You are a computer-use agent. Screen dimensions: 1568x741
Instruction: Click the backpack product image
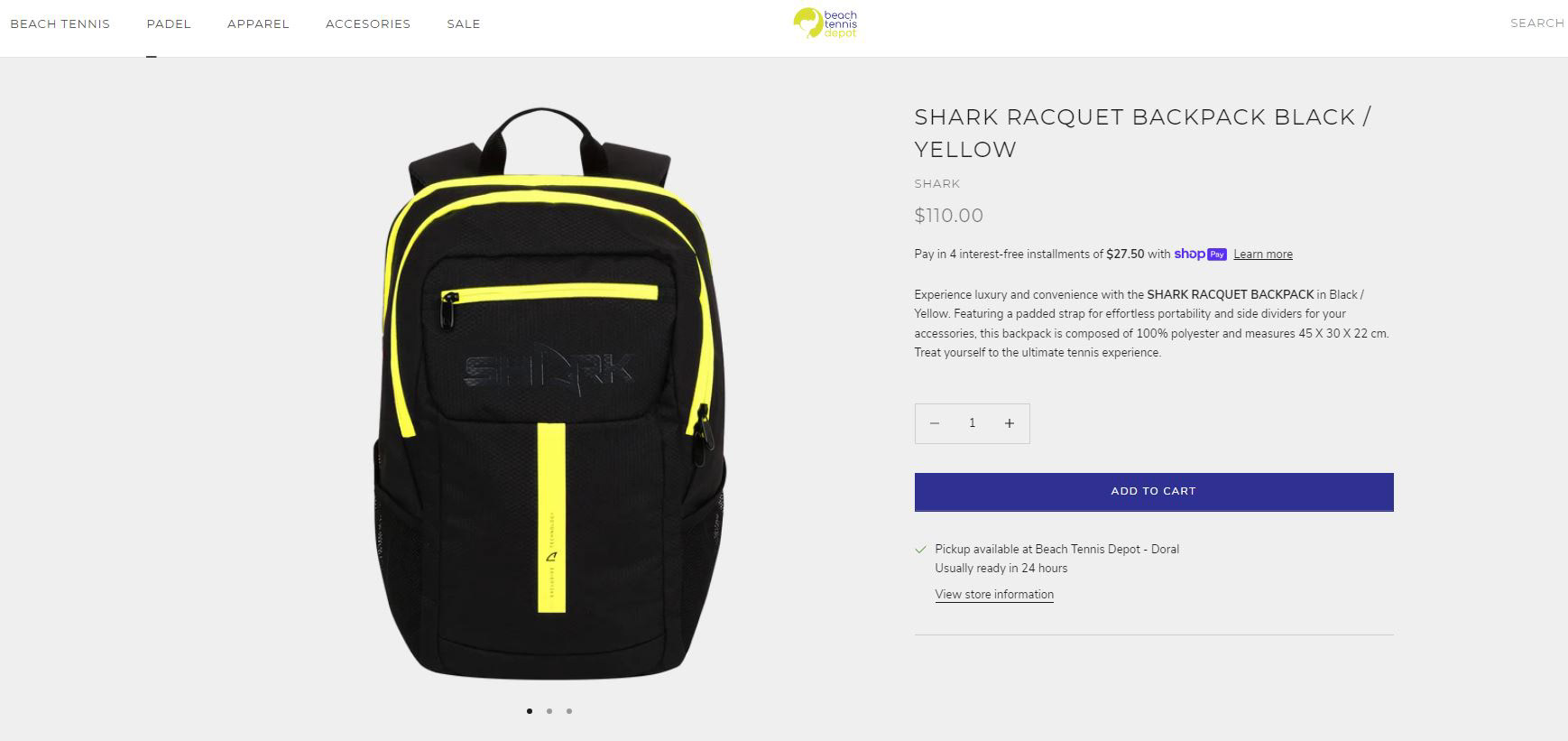(x=549, y=394)
